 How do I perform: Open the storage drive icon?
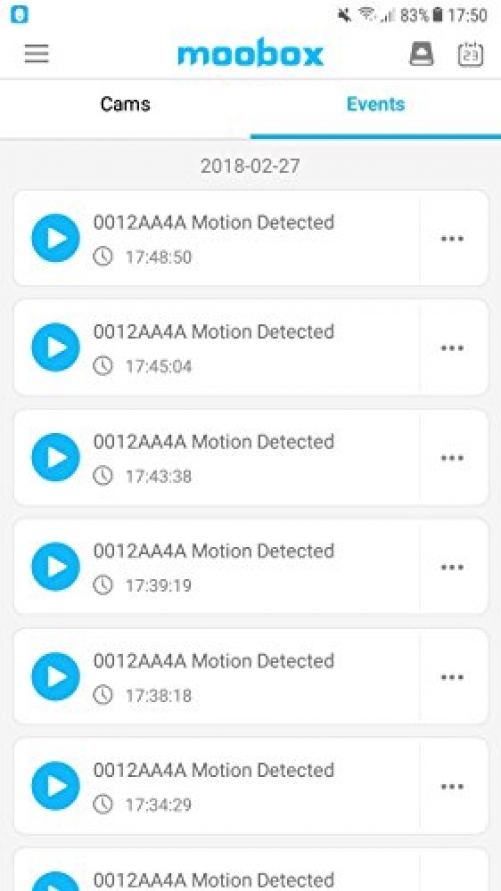(421, 55)
